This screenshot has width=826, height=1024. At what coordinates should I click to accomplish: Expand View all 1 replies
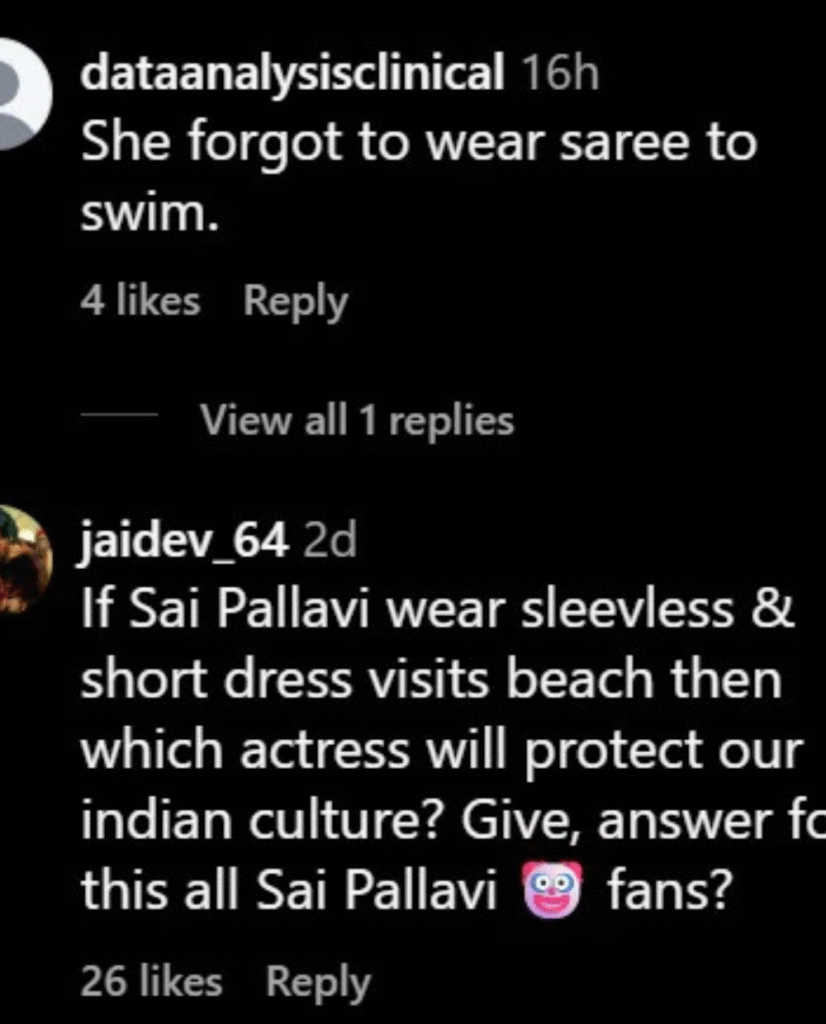pos(357,419)
